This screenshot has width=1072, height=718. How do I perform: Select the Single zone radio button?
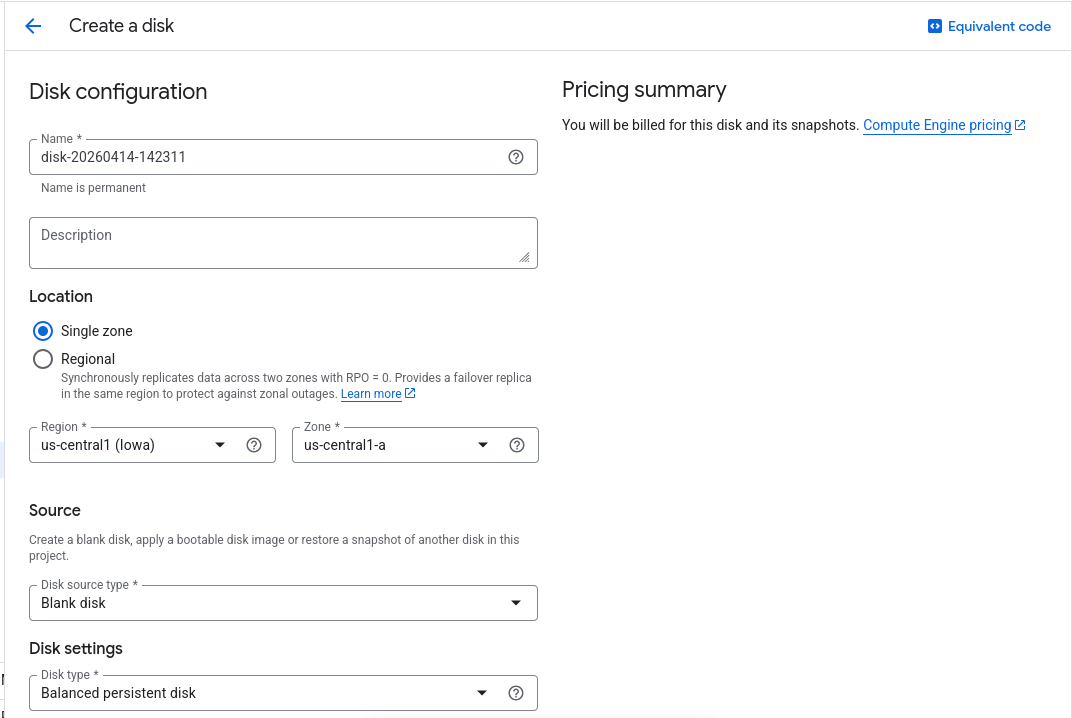point(43,331)
